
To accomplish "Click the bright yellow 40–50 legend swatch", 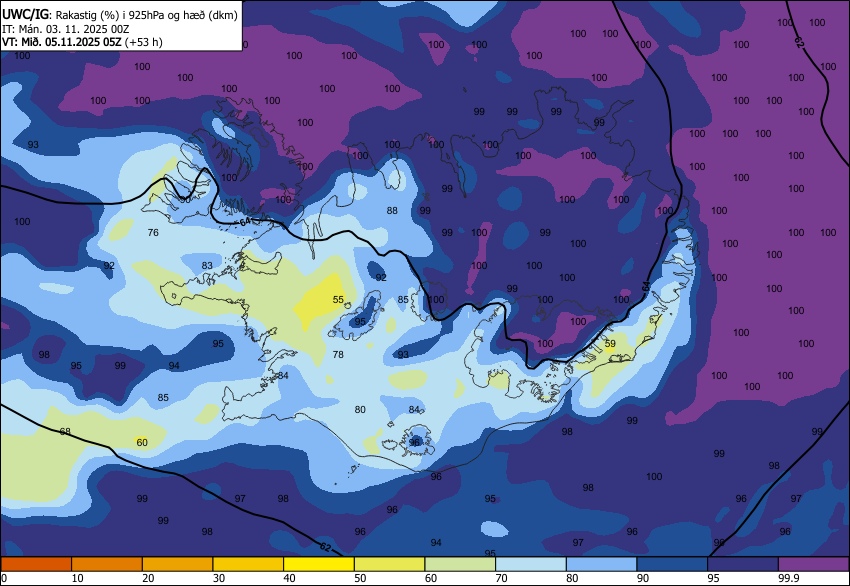I will pyautogui.click(x=319, y=564).
